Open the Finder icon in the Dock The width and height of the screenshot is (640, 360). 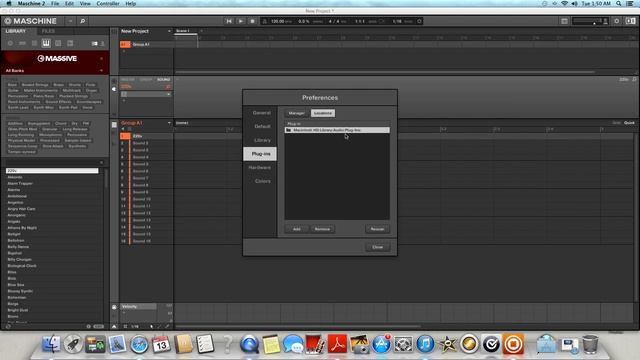pyautogui.click(x=51, y=344)
